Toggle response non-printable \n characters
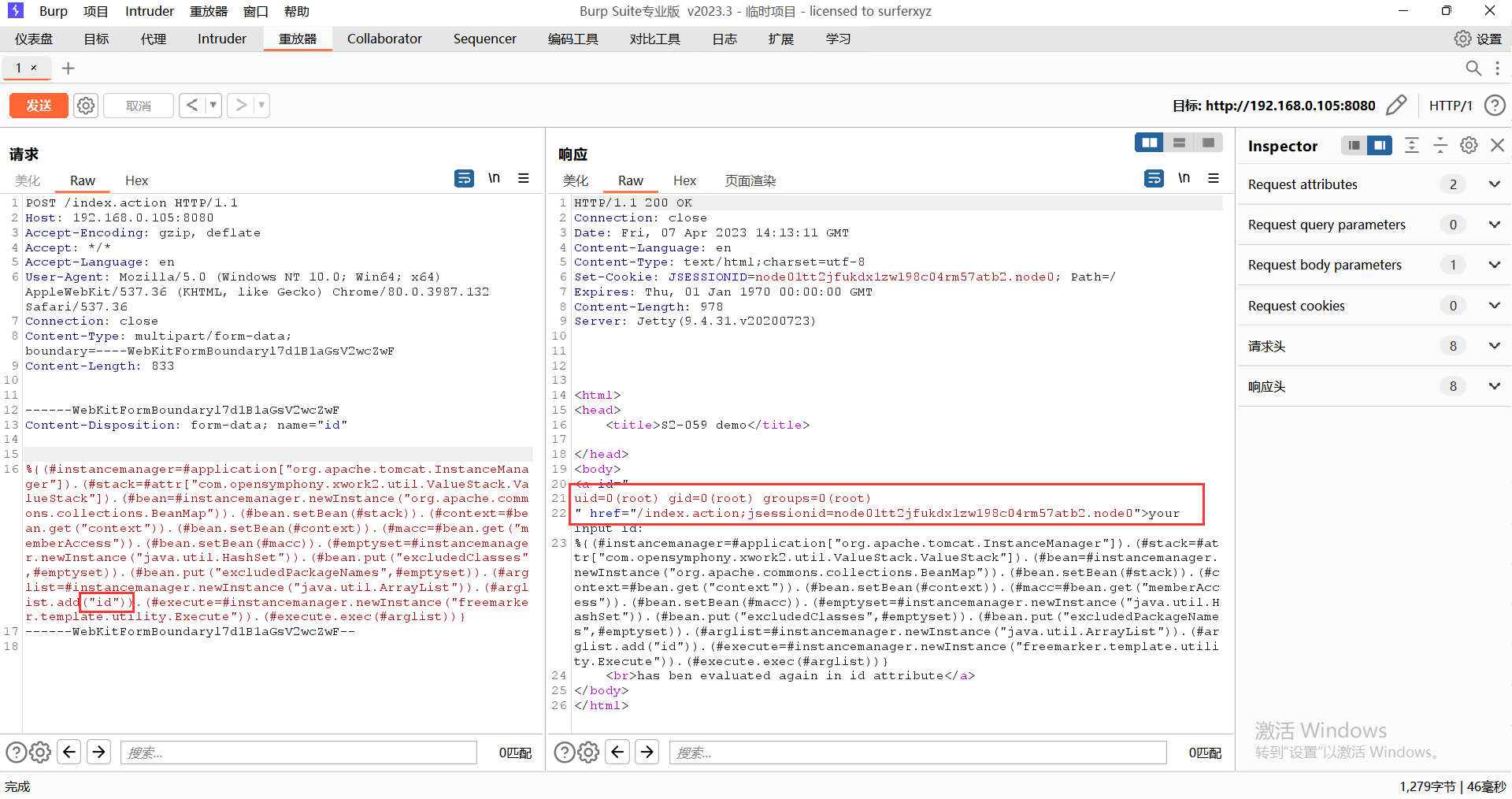 click(1184, 178)
